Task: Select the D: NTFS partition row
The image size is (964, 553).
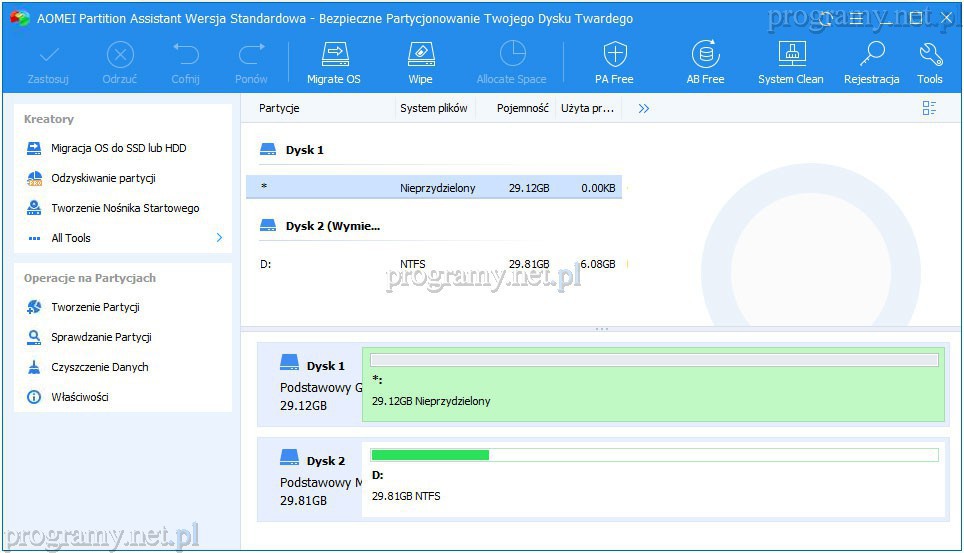Action: tap(433, 264)
